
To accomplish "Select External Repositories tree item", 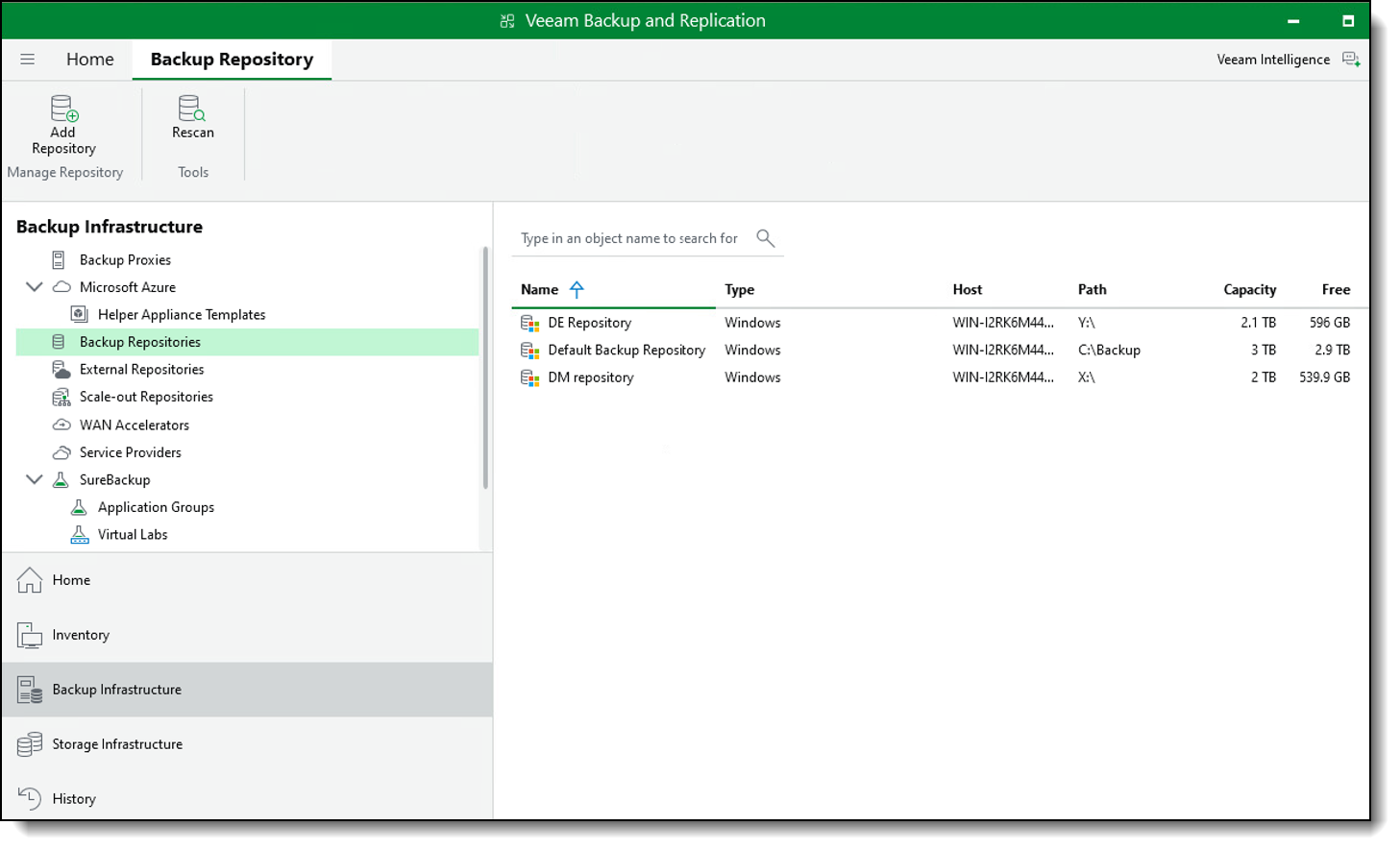I will tap(142, 369).
